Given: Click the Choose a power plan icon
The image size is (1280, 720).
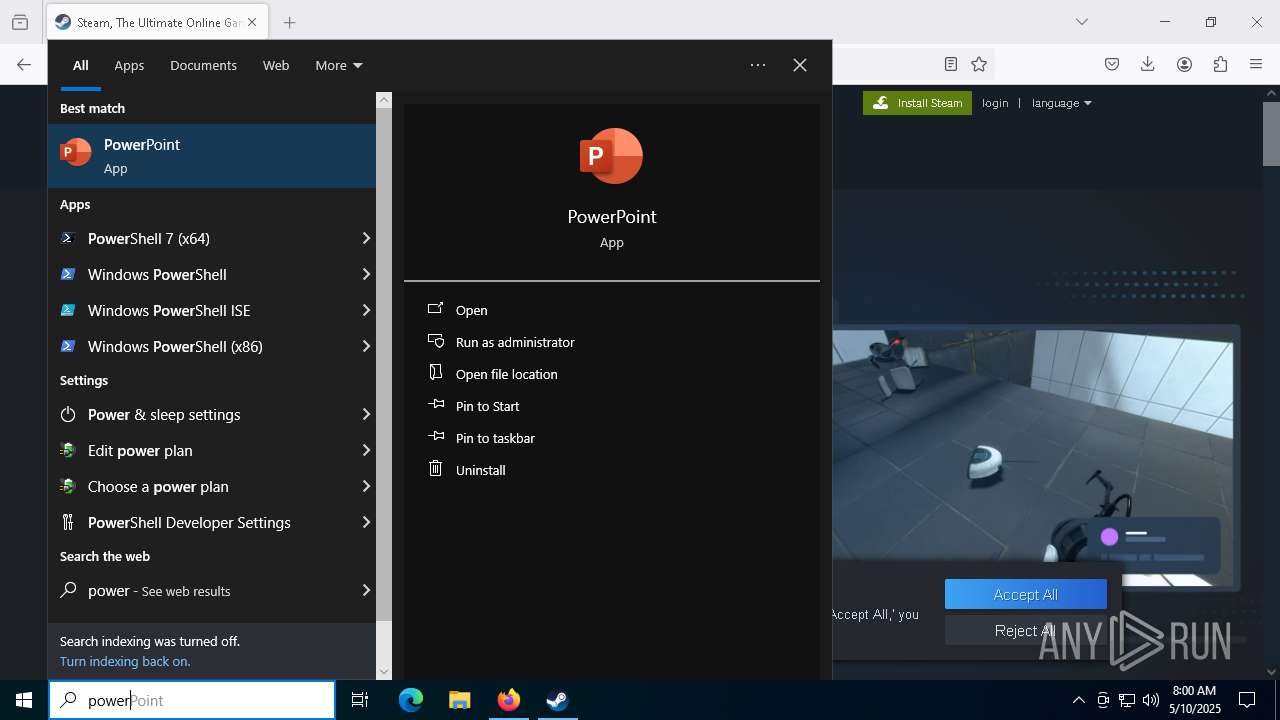Looking at the screenshot, I should pyautogui.click(x=68, y=486).
